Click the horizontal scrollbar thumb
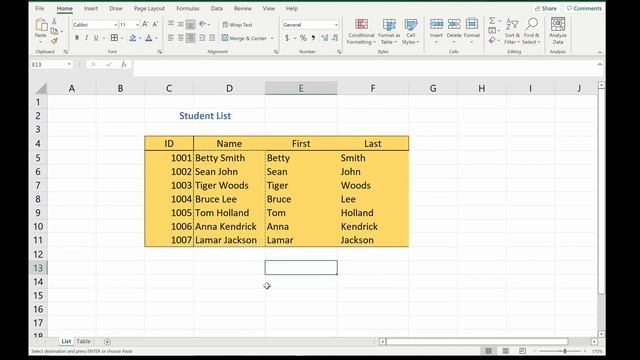Screen dimensions: 640x360 coord(477,342)
